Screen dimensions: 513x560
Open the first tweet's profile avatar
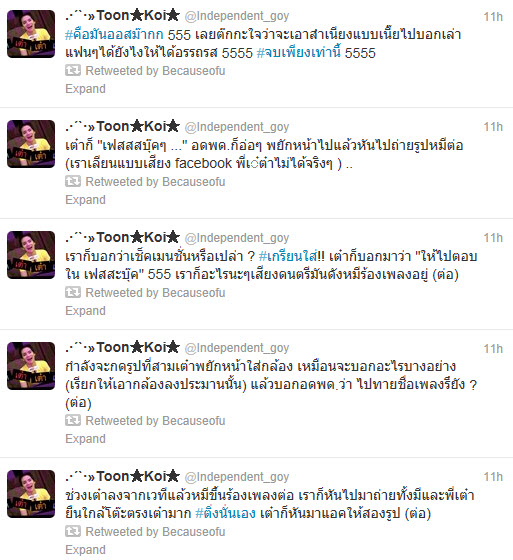[31, 34]
